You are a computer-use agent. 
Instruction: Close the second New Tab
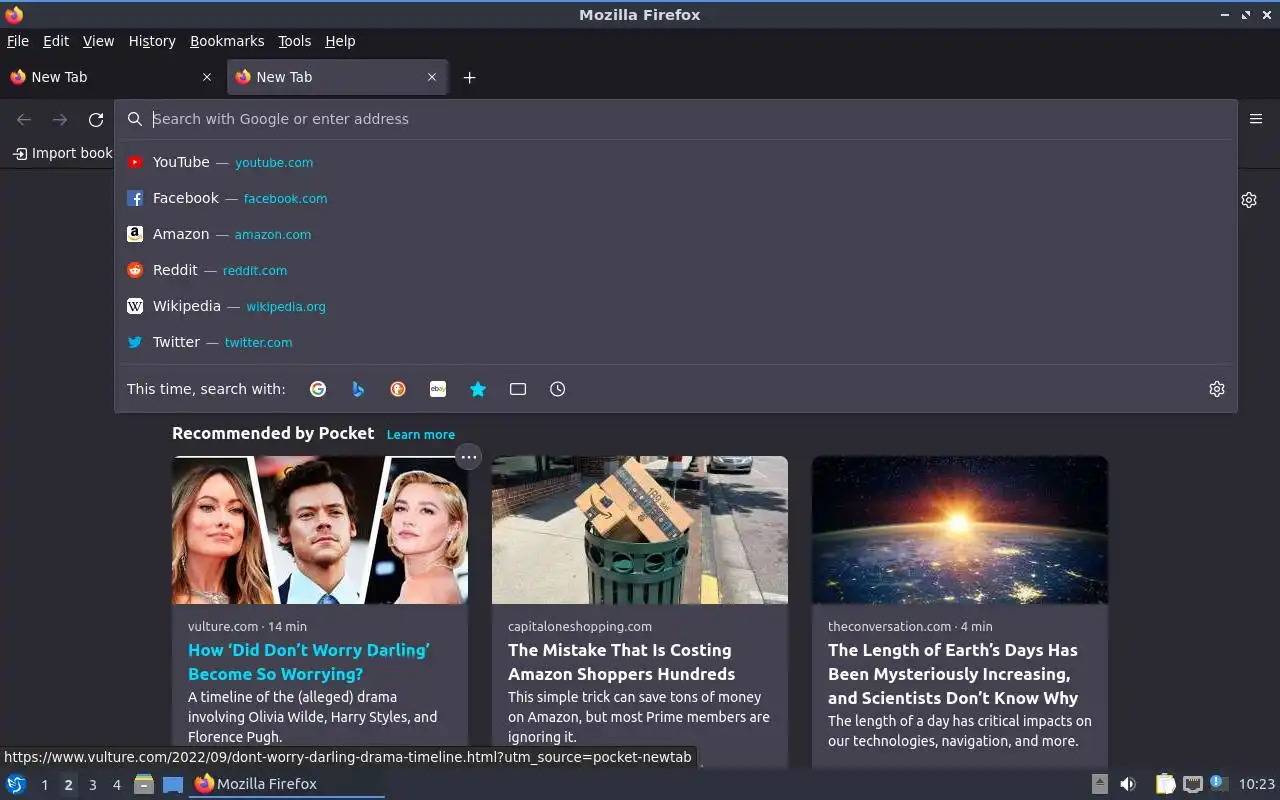pyautogui.click(x=432, y=77)
